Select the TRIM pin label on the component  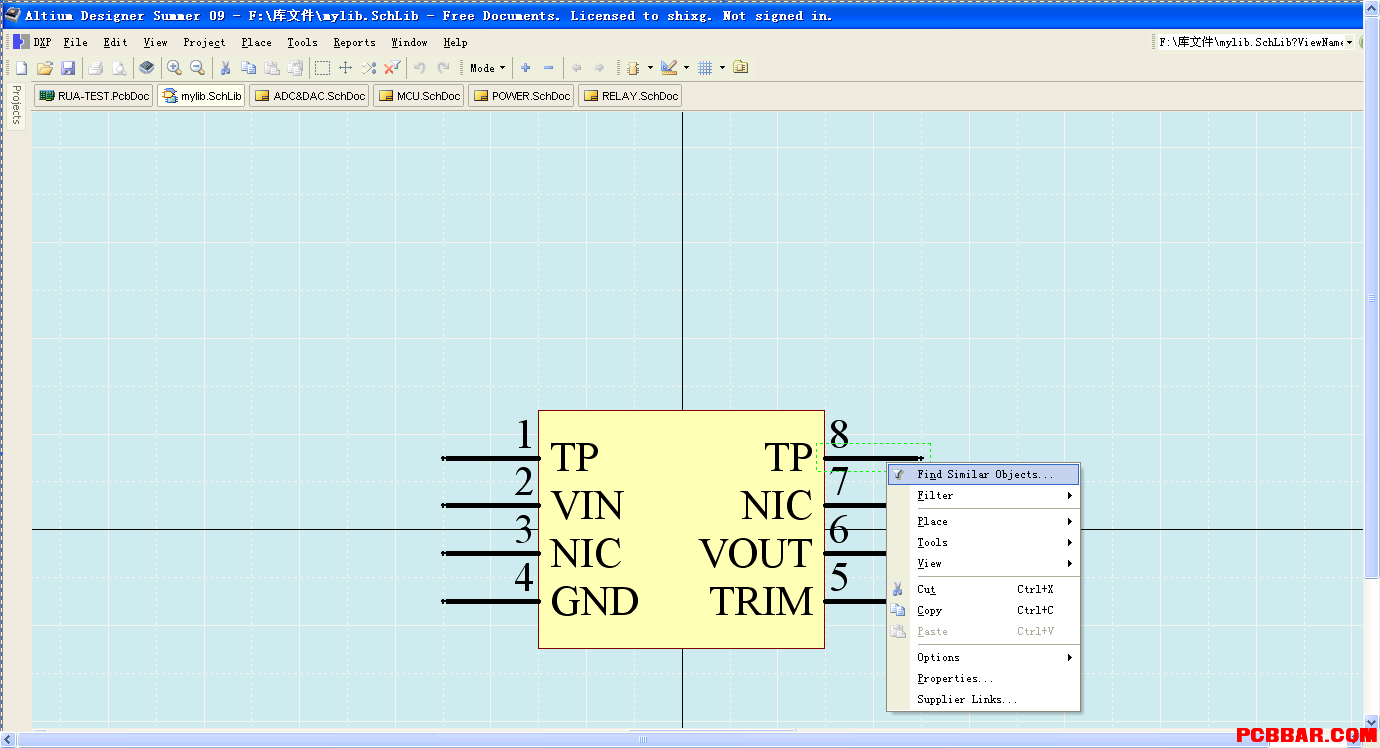[x=762, y=602]
